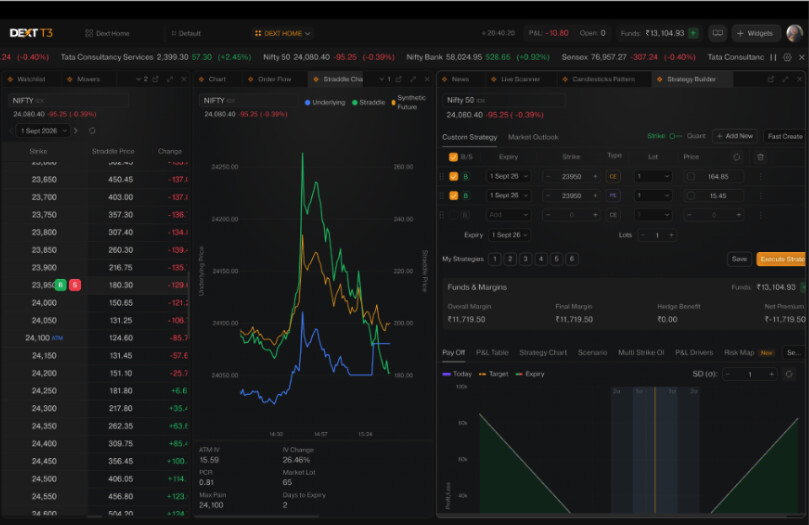Switch CE type on first leg

(x=613, y=176)
